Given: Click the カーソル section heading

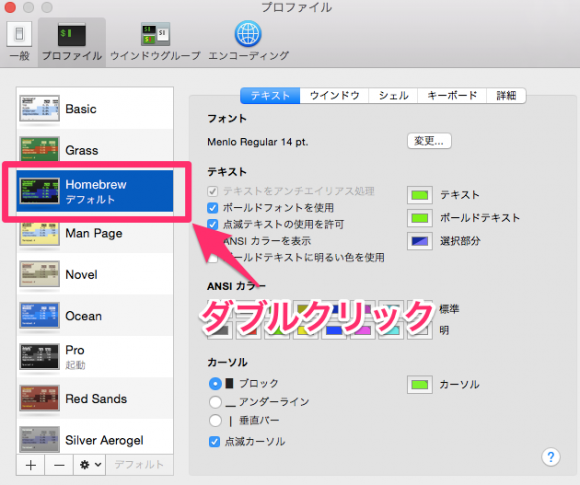Looking at the screenshot, I should coord(227,362).
